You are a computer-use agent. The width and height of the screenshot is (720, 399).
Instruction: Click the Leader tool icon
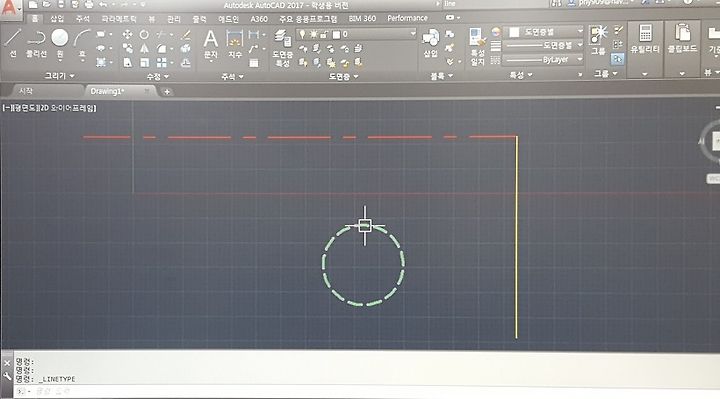pos(253,49)
